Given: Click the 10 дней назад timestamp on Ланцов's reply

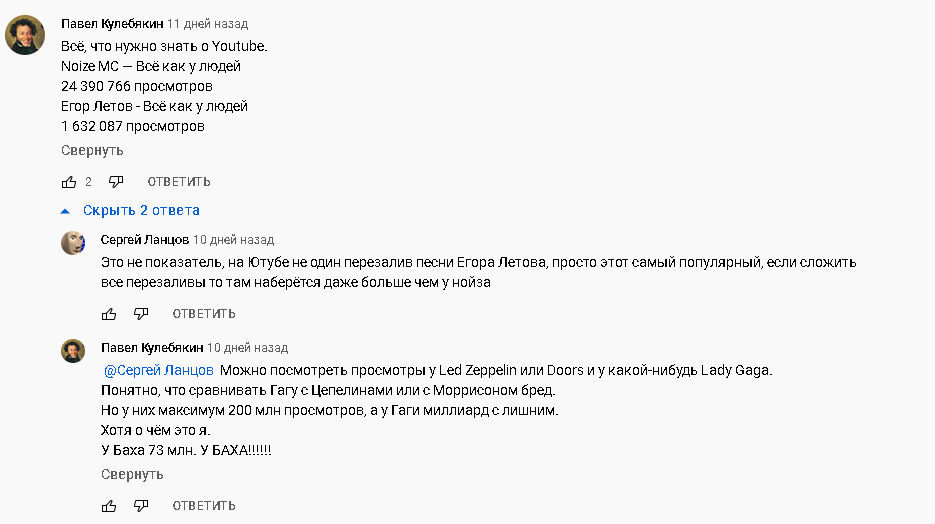Looking at the screenshot, I should [234, 240].
